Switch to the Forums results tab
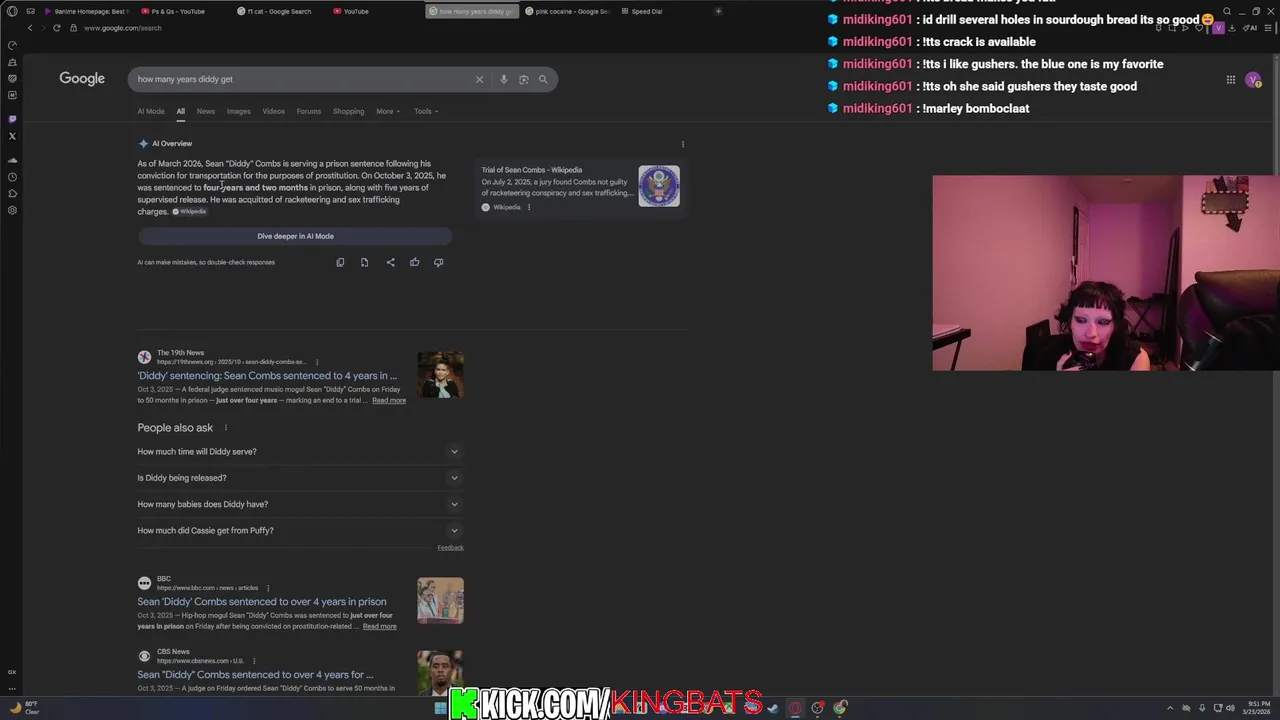Viewport: 1280px width, 720px height. tap(309, 111)
